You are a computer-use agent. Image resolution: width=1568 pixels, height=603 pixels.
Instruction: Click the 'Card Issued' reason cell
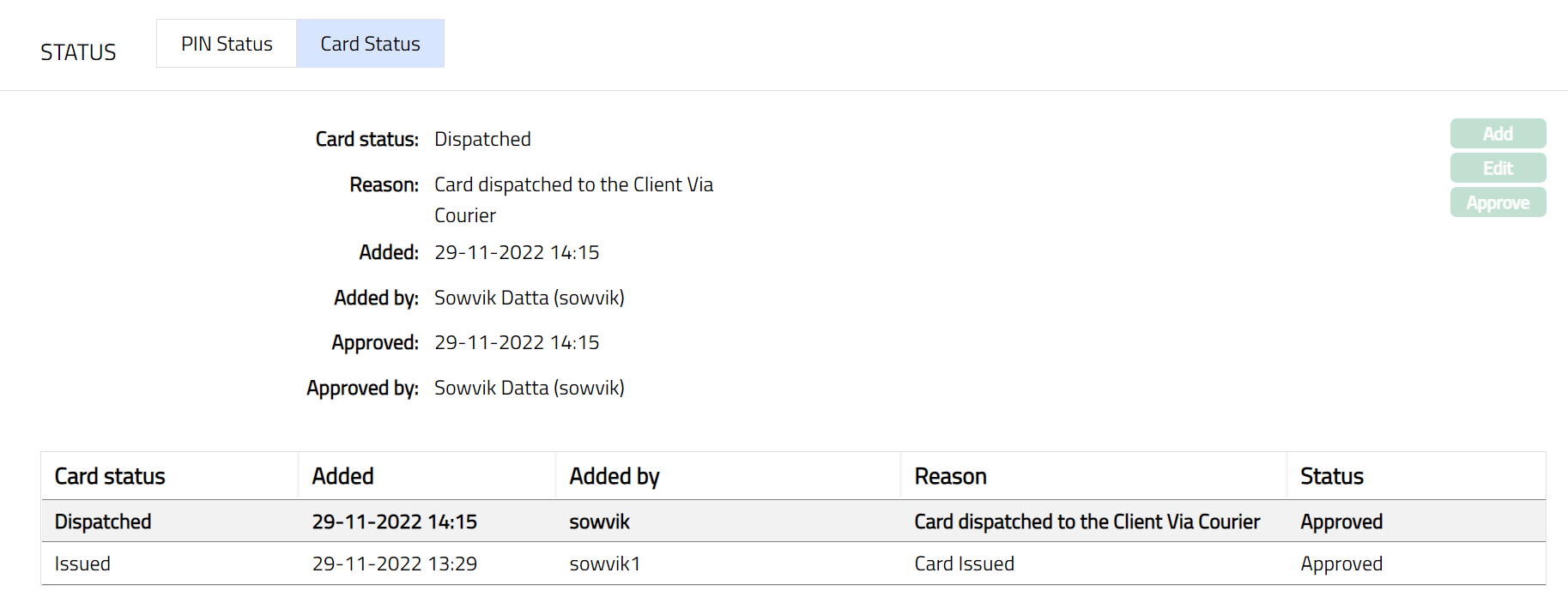[964, 564]
